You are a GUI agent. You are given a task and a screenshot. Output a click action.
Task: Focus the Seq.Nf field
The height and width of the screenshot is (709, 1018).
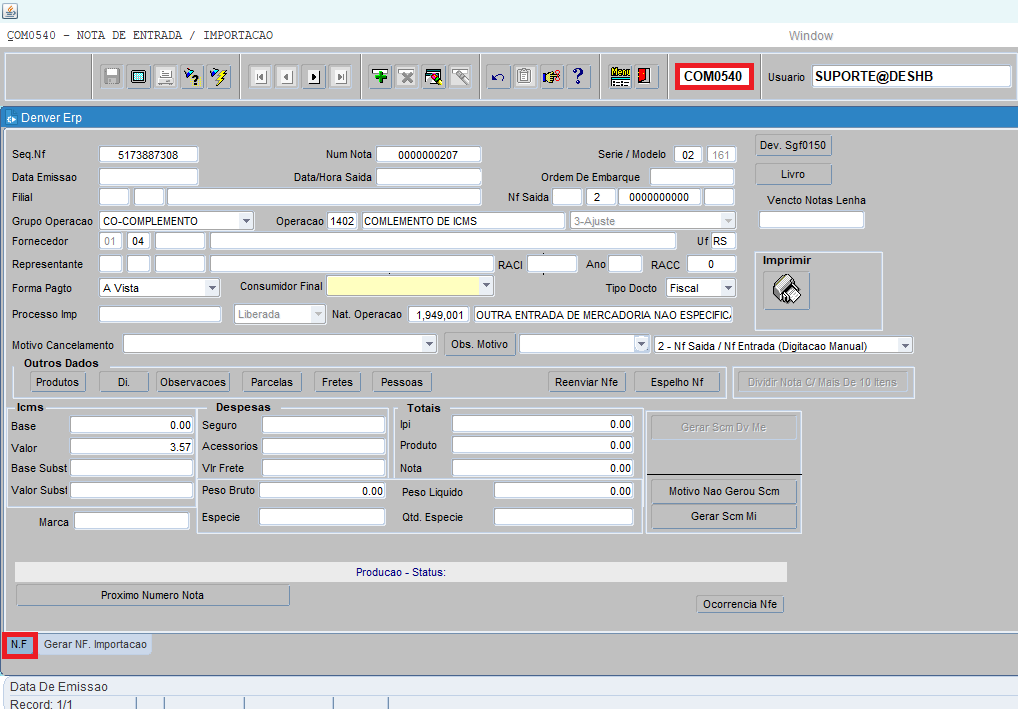pos(149,155)
